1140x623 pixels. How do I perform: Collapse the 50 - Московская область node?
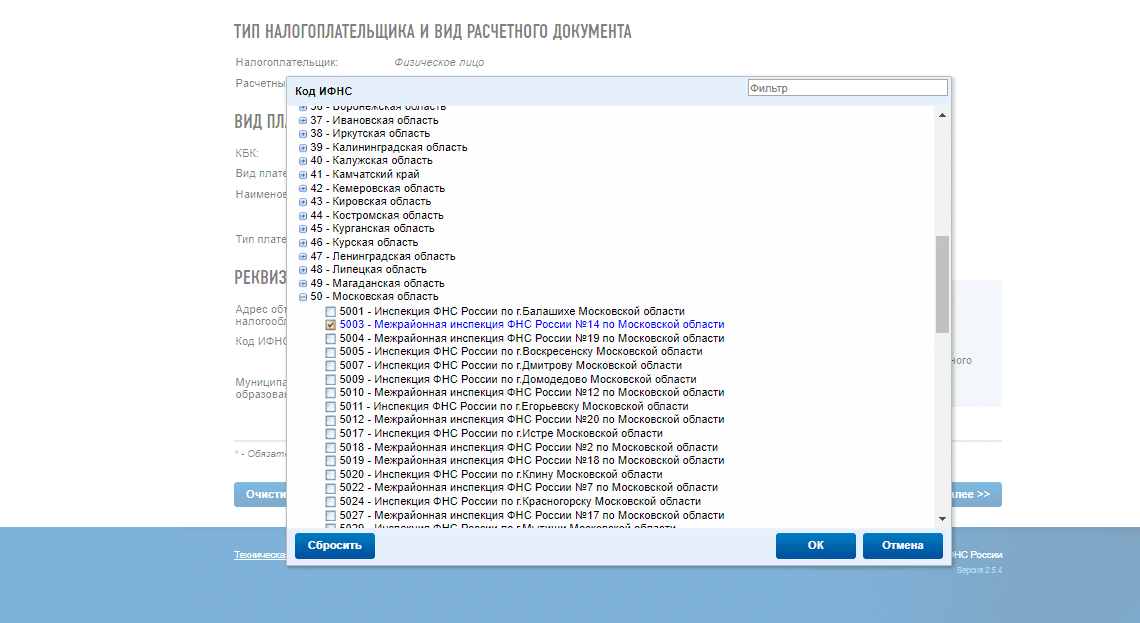point(303,297)
